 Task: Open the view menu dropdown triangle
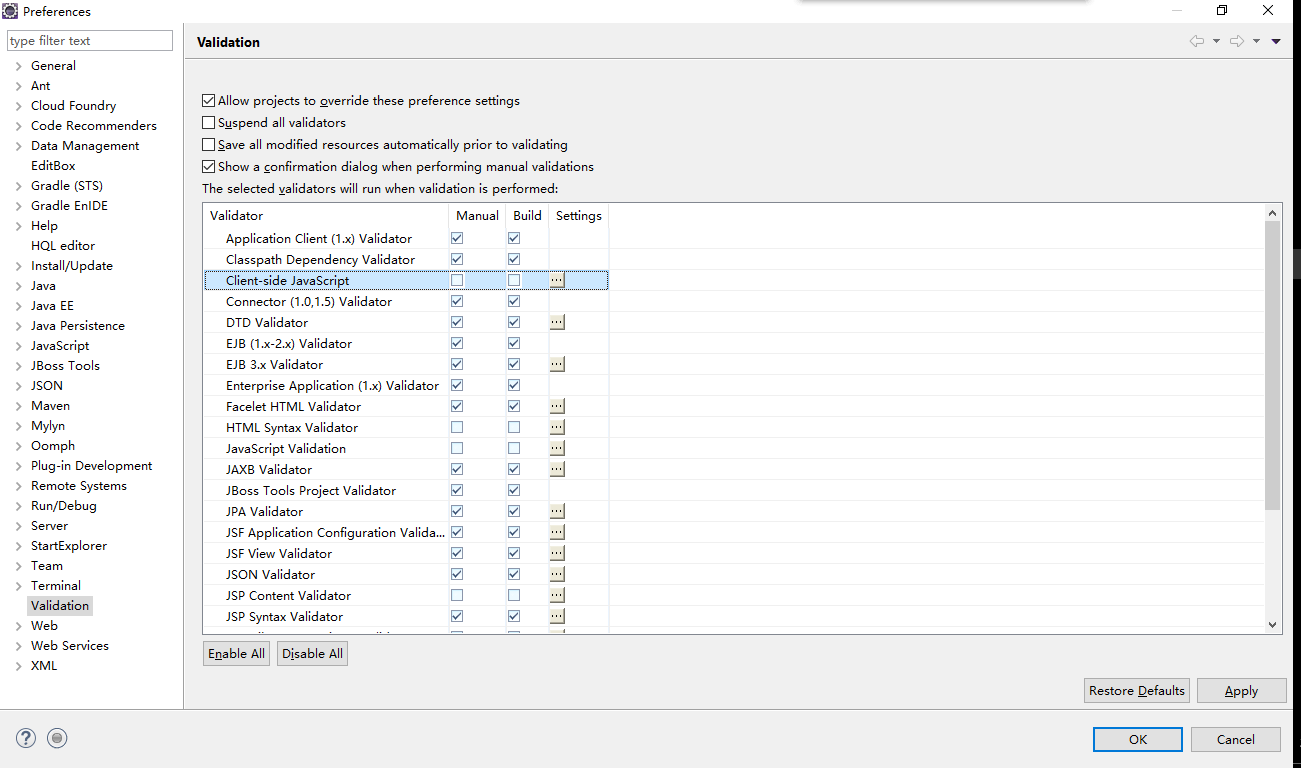[1276, 41]
